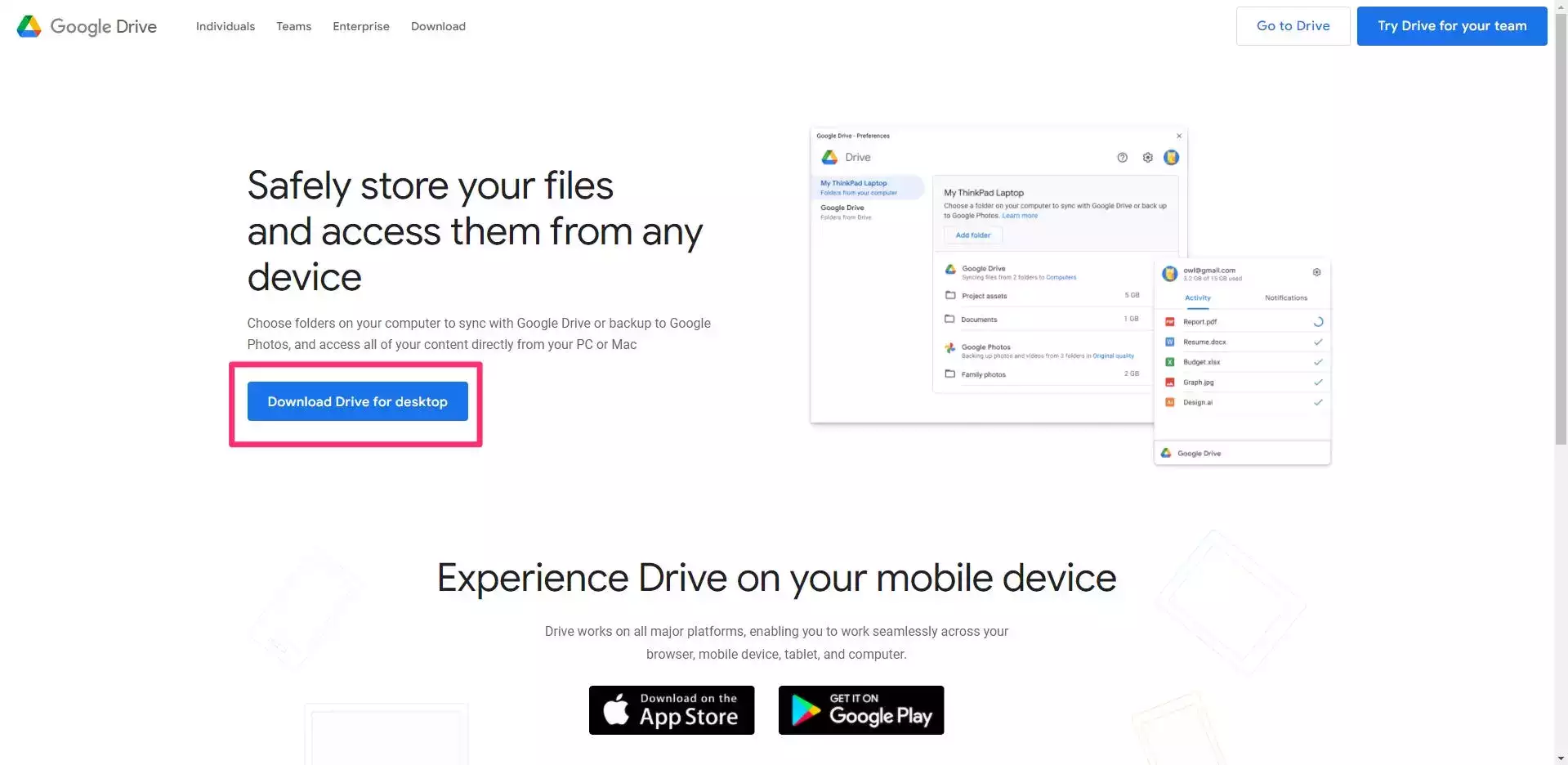Click the checkmark next to Resume.docx
This screenshot has width=1568, height=765.
1318,342
